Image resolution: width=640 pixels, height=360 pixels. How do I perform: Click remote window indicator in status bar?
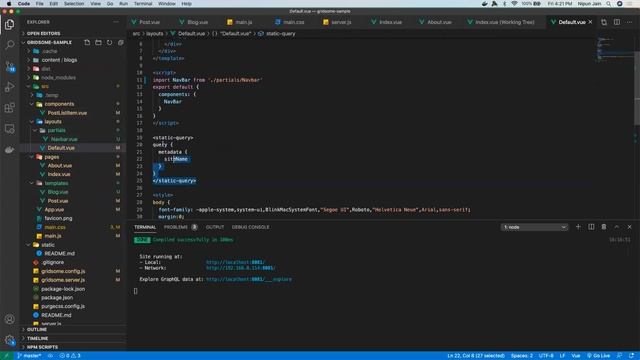(x=6, y=356)
